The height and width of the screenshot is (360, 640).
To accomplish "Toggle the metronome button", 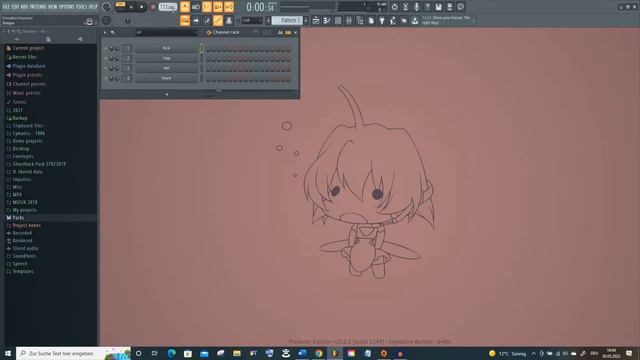I will [x=185, y=7].
